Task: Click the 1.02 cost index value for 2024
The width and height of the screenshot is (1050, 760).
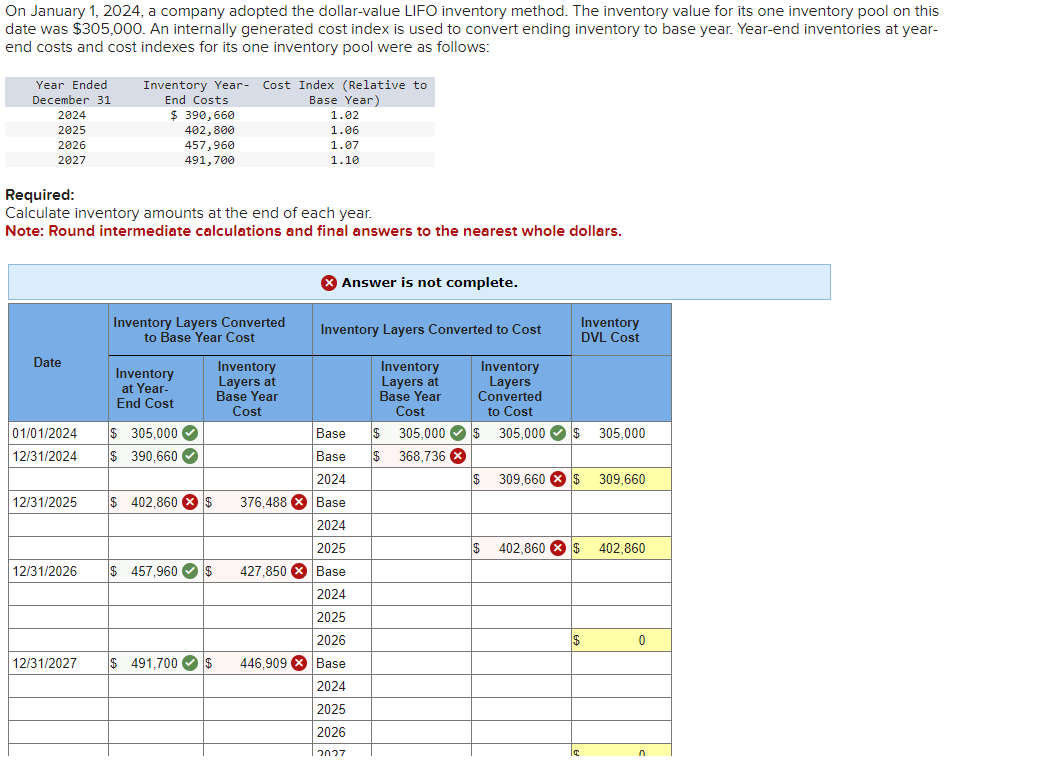Action: coord(344,115)
